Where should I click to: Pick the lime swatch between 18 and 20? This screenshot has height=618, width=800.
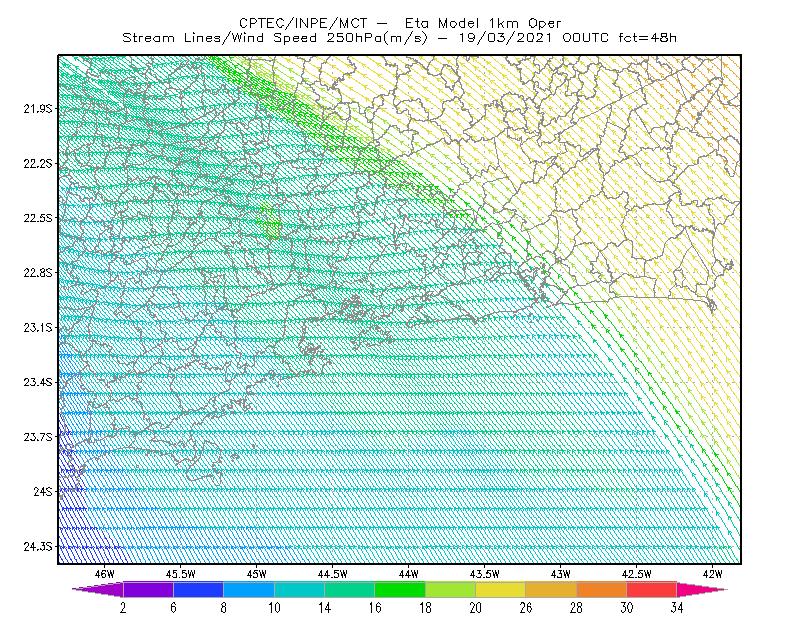pyautogui.click(x=451, y=589)
